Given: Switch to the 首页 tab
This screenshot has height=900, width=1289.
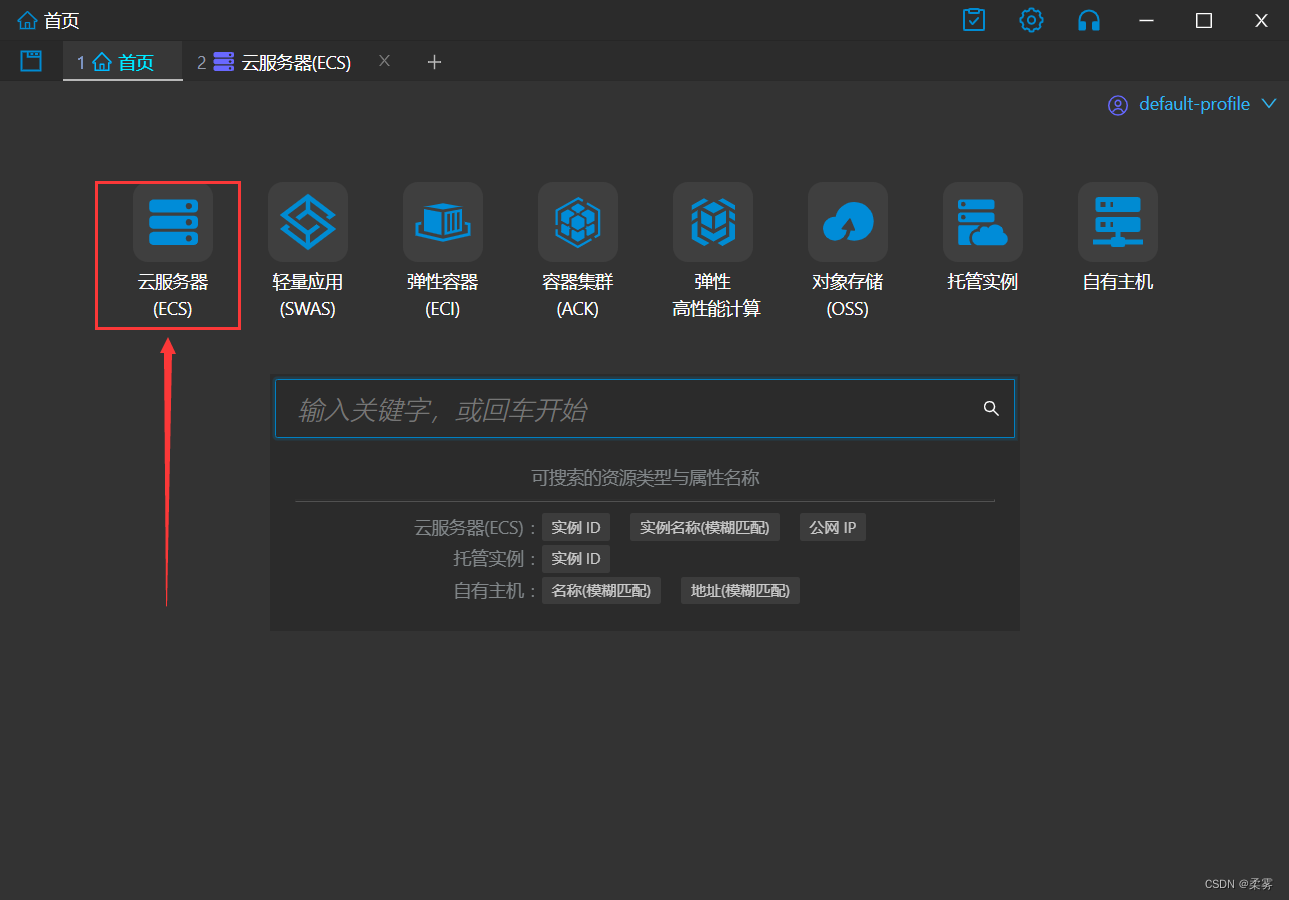Looking at the screenshot, I should tap(123, 62).
